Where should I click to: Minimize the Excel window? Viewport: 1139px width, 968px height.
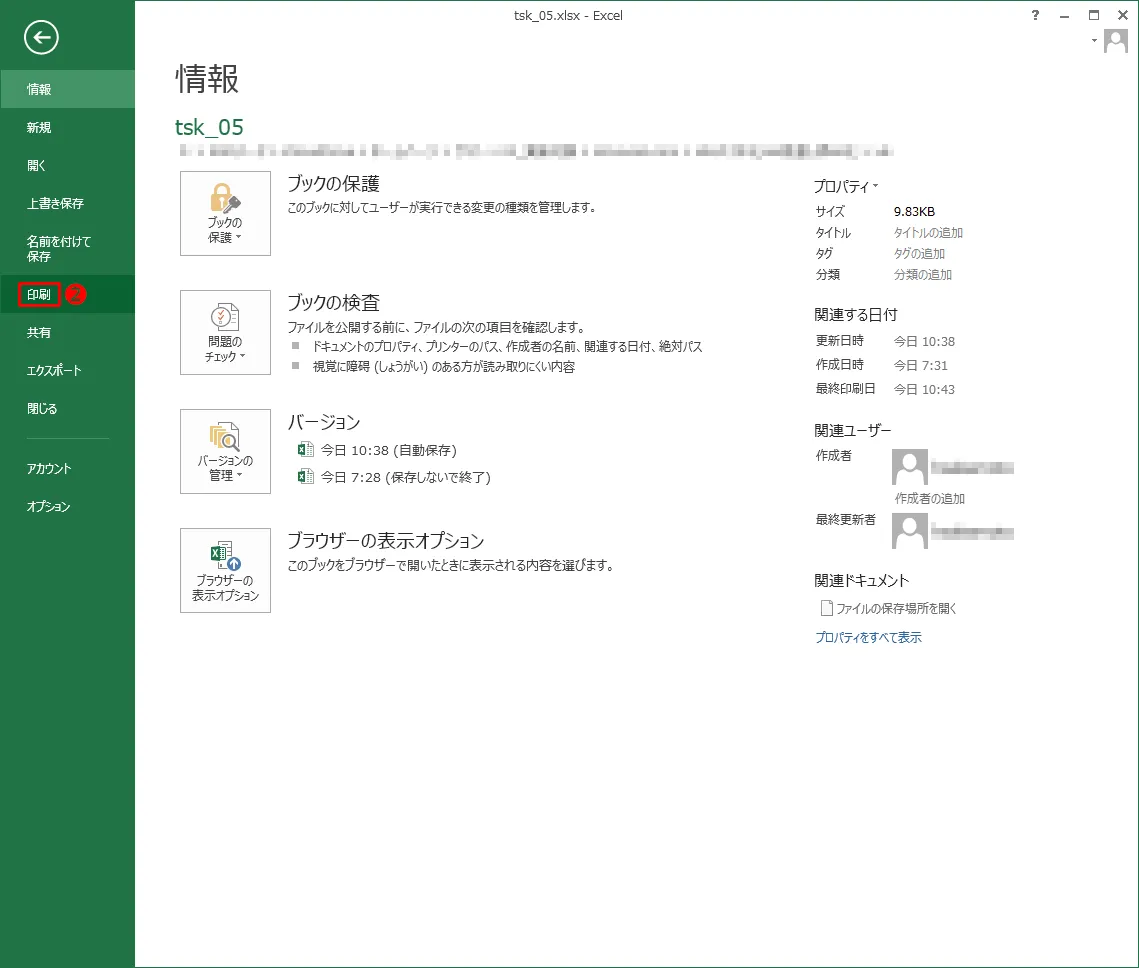click(1064, 15)
